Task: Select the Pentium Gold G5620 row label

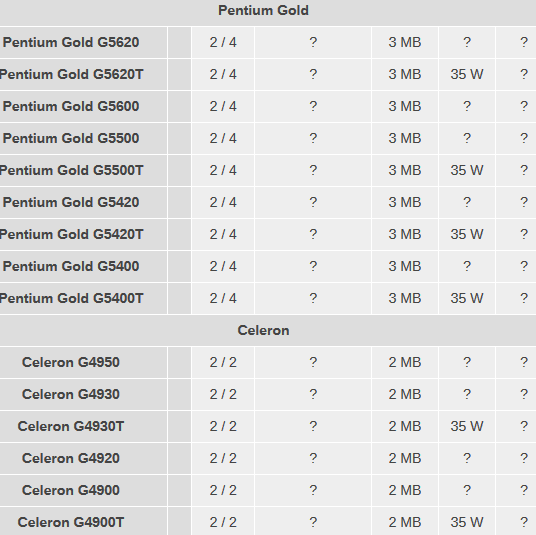Action: [71, 43]
